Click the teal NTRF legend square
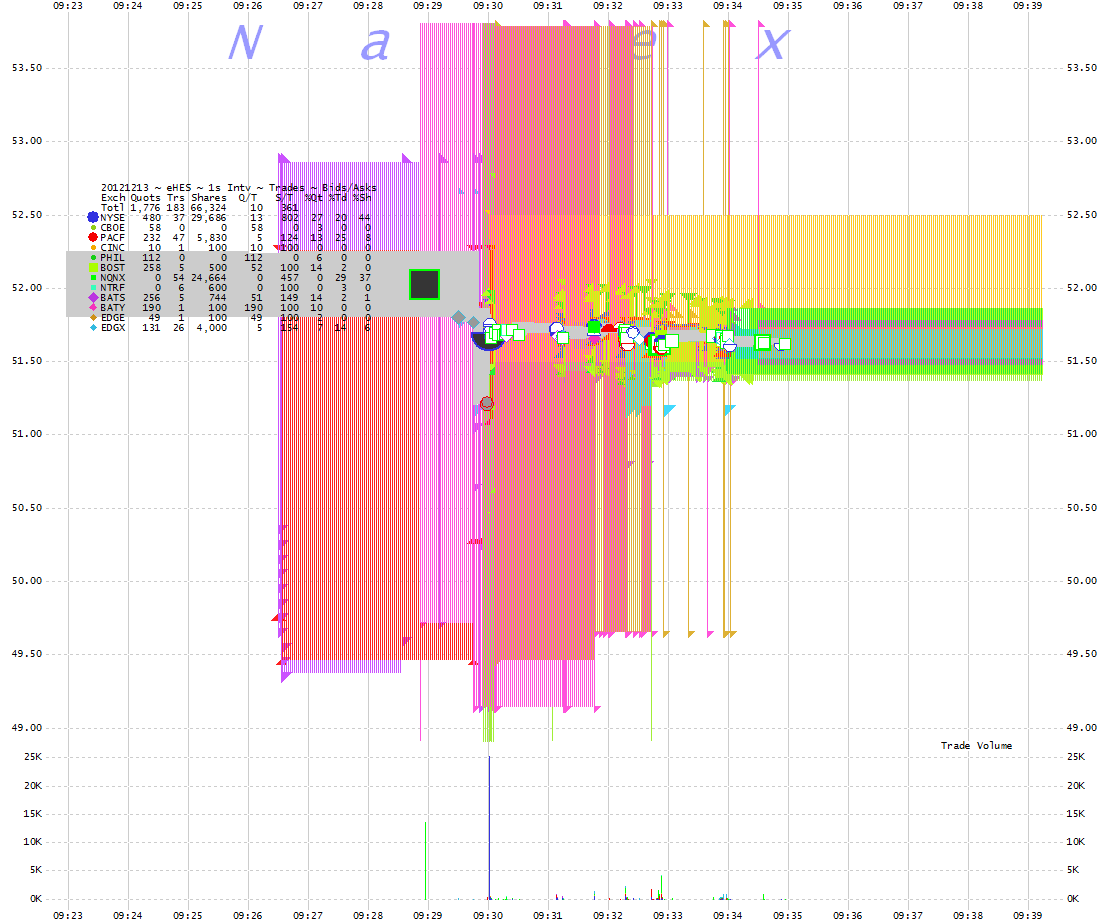The width and height of the screenshot is (1109, 922). pyautogui.click(x=93, y=288)
